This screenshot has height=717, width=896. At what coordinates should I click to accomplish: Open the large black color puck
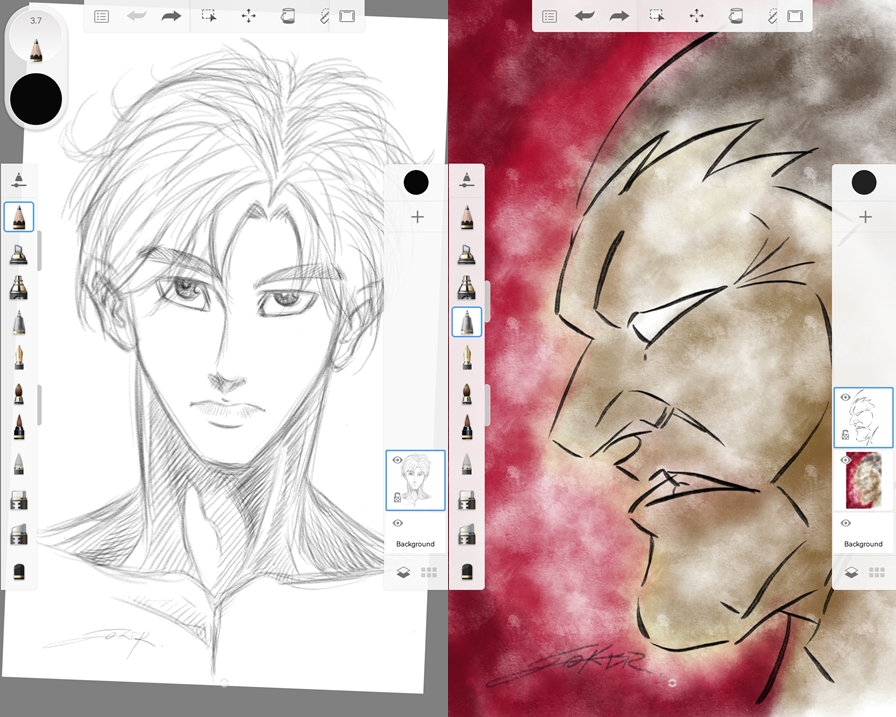(x=36, y=99)
